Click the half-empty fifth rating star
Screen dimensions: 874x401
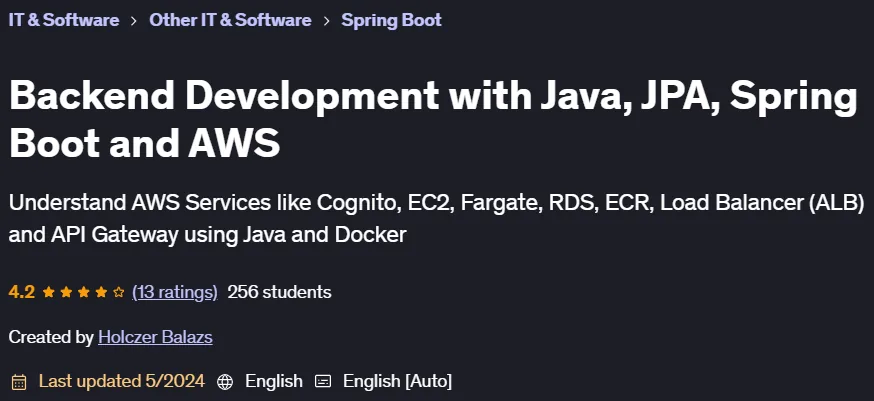[118, 292]
